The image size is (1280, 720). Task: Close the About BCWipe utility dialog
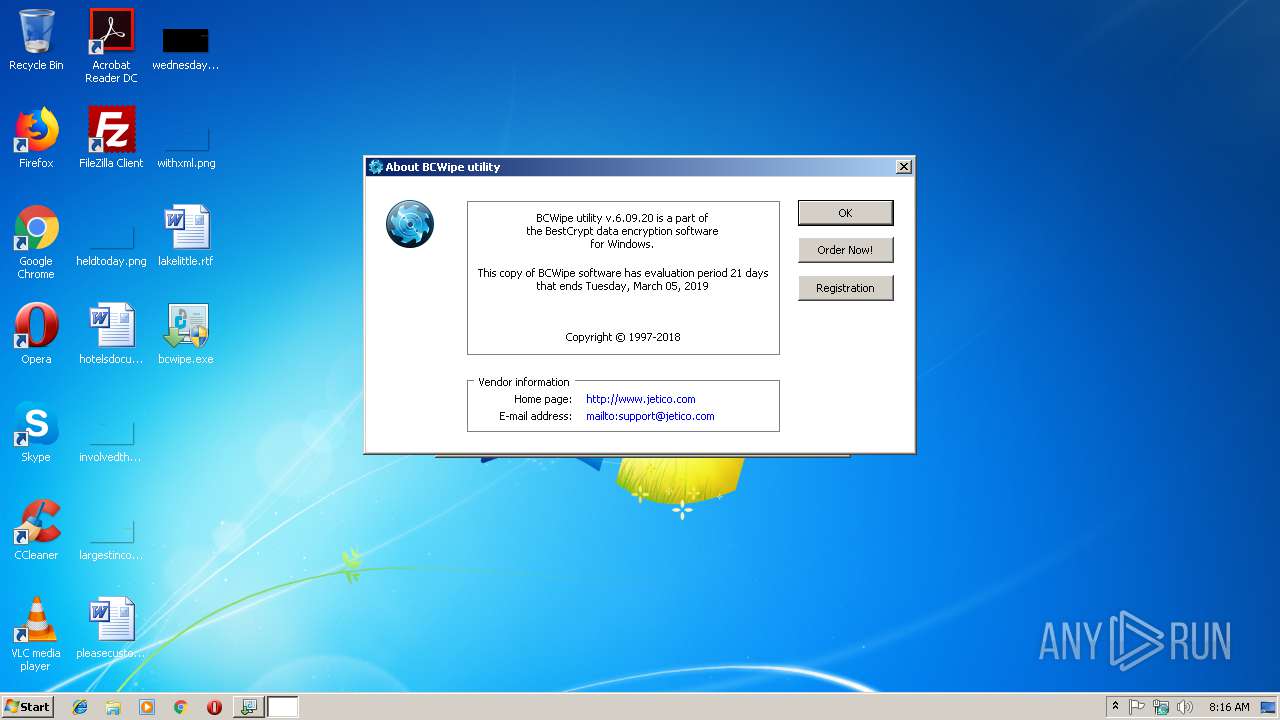(x=903, y=167)
